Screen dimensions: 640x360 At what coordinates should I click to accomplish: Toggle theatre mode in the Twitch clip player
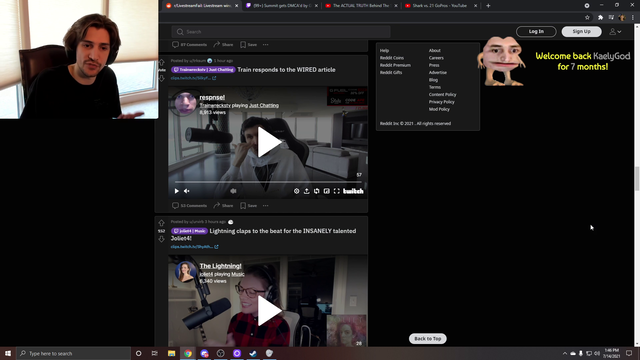pyautogui.click(x=327, y=191)
